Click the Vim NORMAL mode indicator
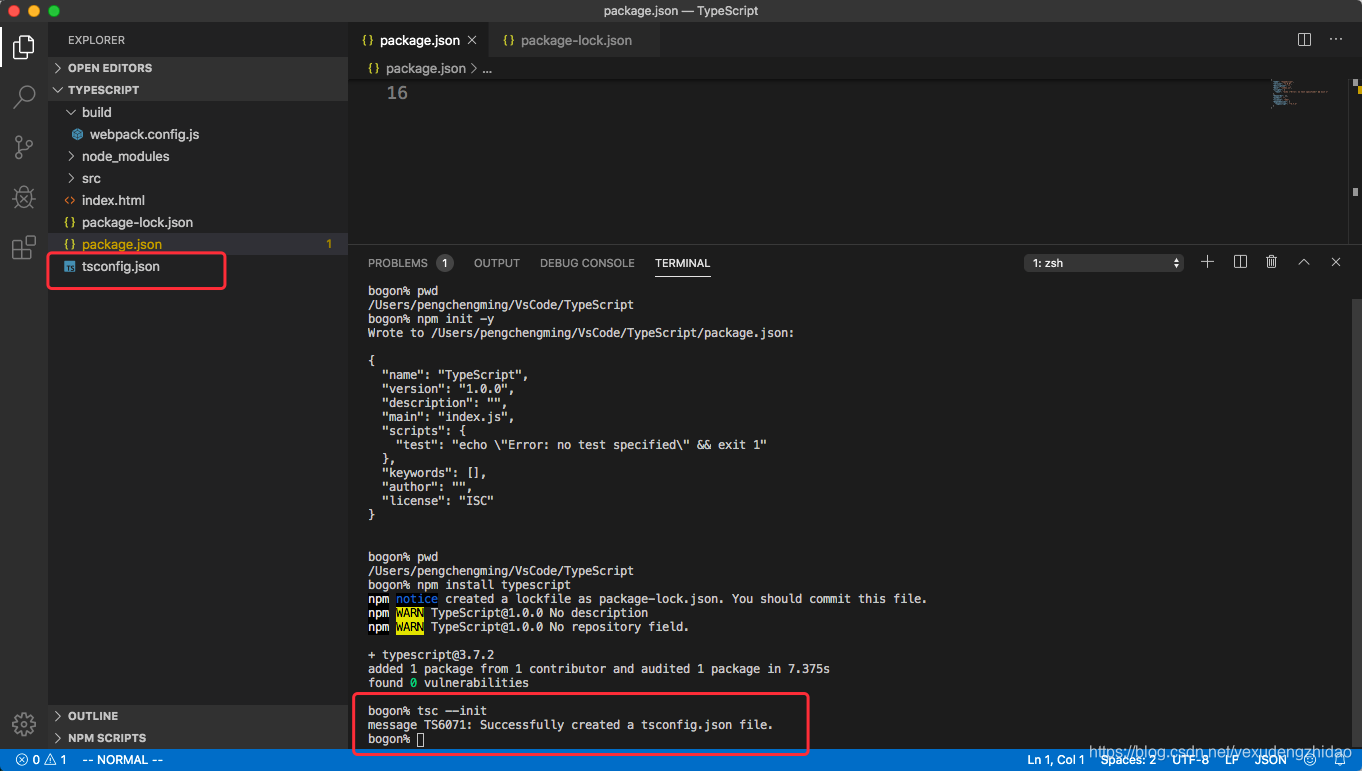Screen dimensions: 1362x771 pyautogui.click(x=122, y=760)
